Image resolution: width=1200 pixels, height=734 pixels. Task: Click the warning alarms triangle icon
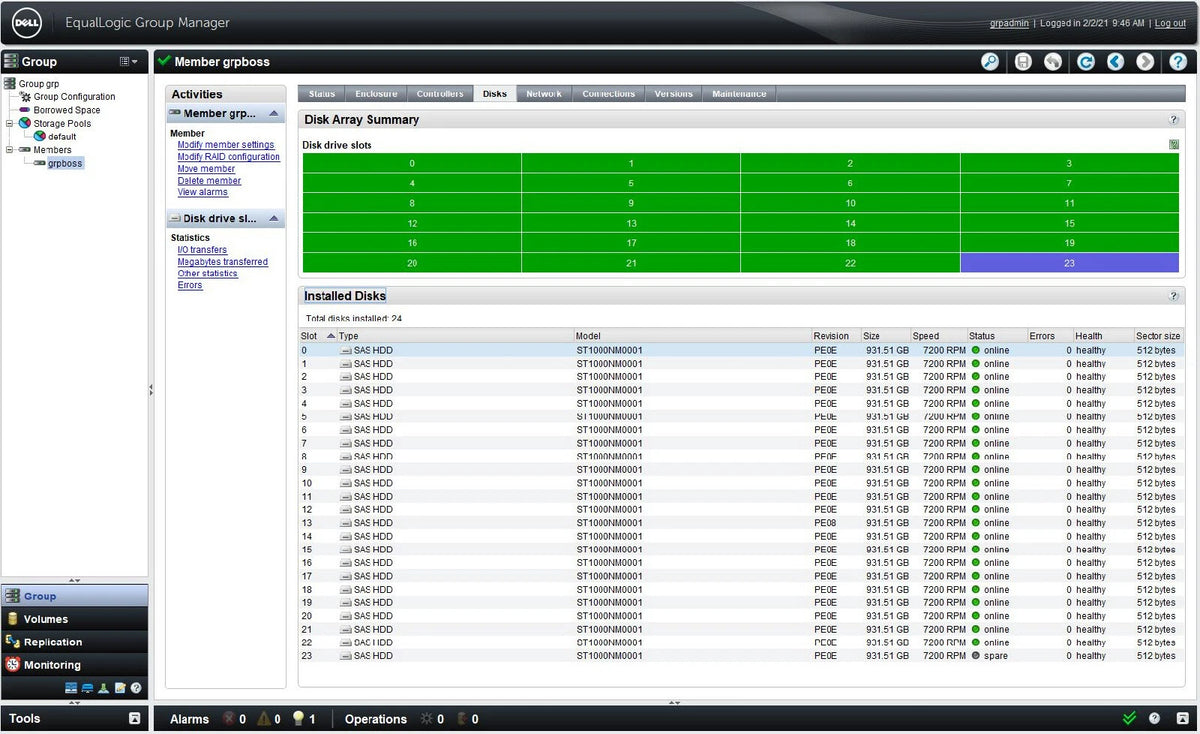click(264, 719)
